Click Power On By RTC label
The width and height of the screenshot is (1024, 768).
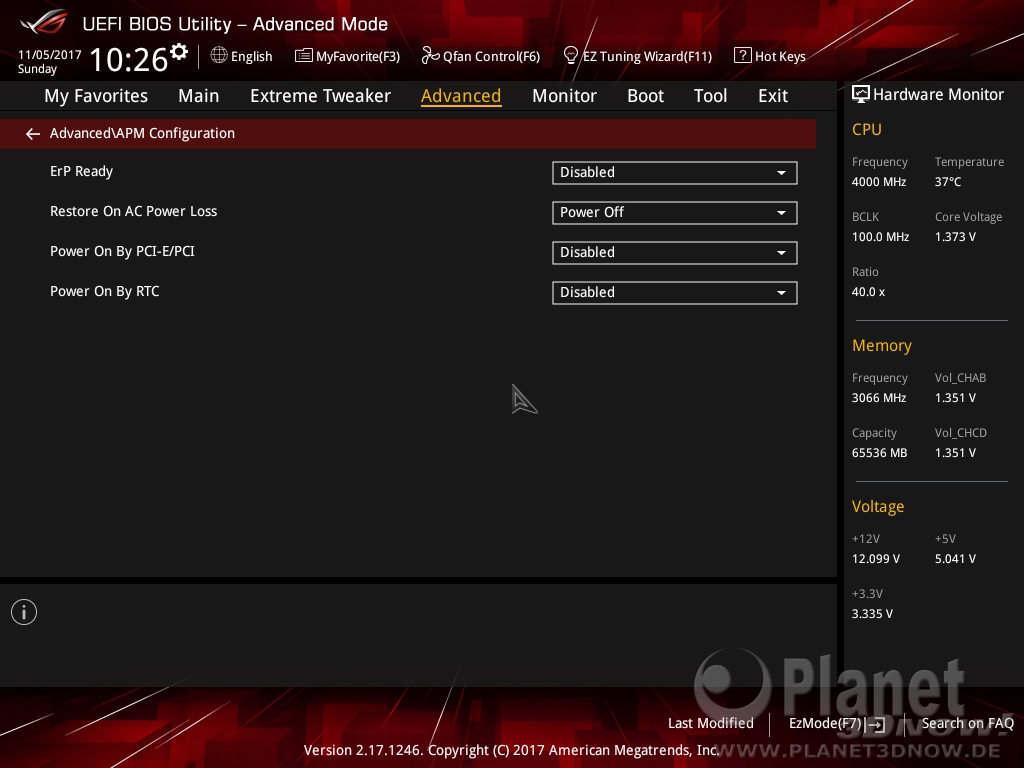point(104,291)
